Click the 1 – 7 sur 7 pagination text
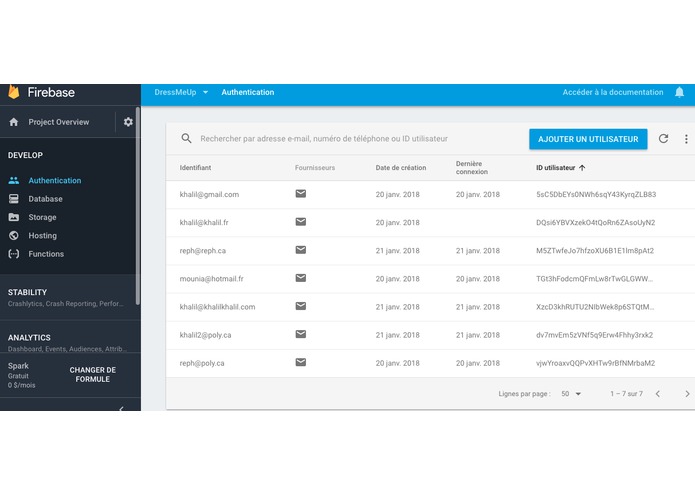This screenshot has height=494, width=695. coord(626,394)
